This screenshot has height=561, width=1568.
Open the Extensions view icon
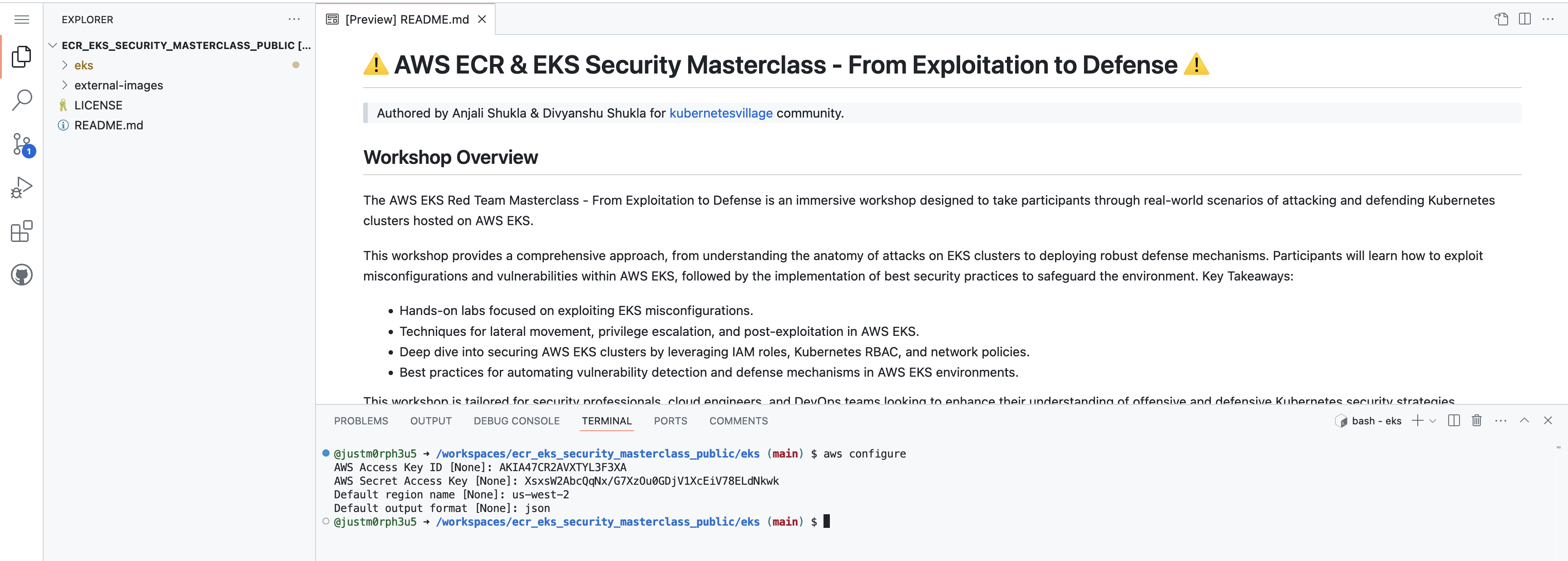(x=21, y=231)
